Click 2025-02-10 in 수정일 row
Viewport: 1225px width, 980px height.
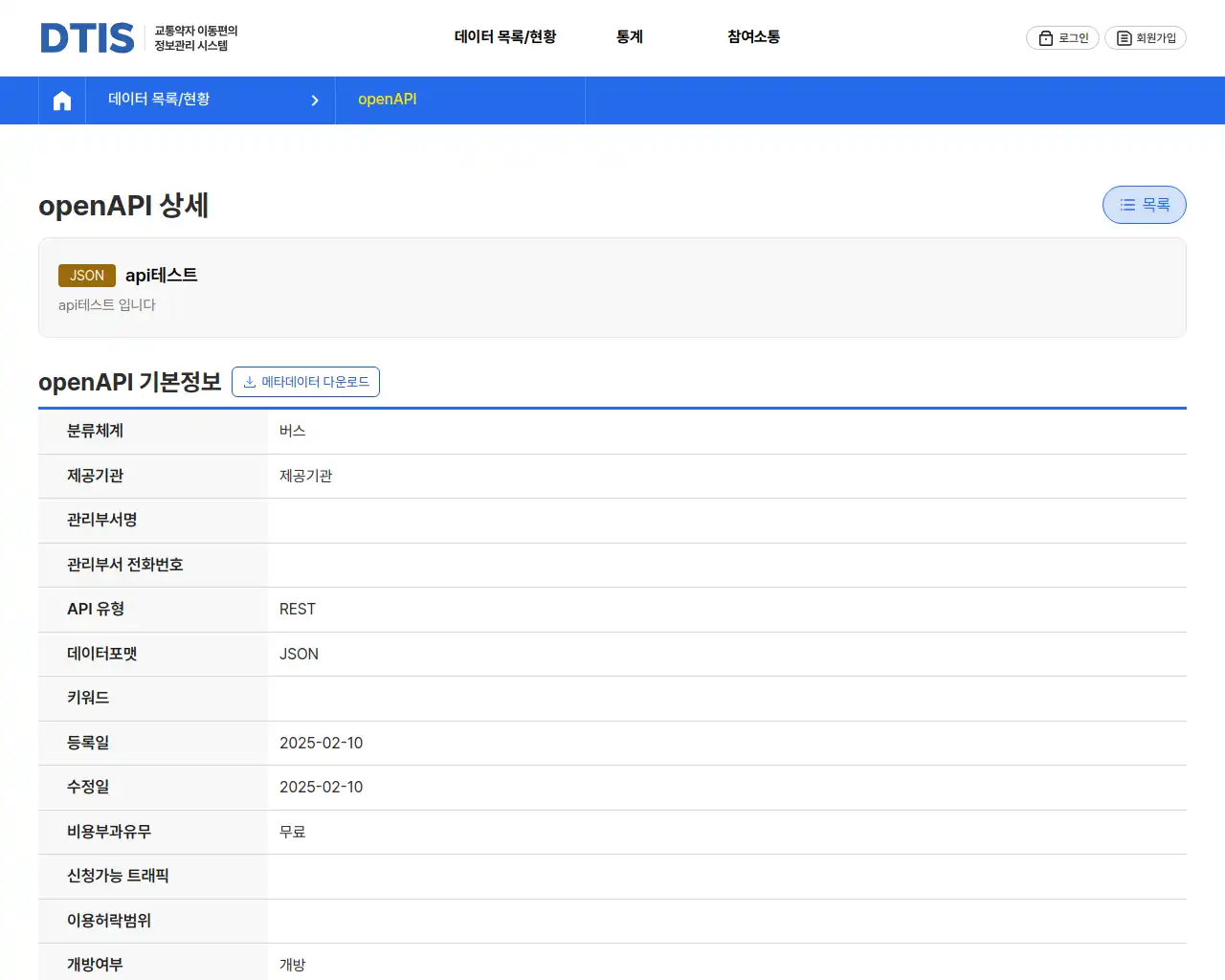(x=322, y=788)
